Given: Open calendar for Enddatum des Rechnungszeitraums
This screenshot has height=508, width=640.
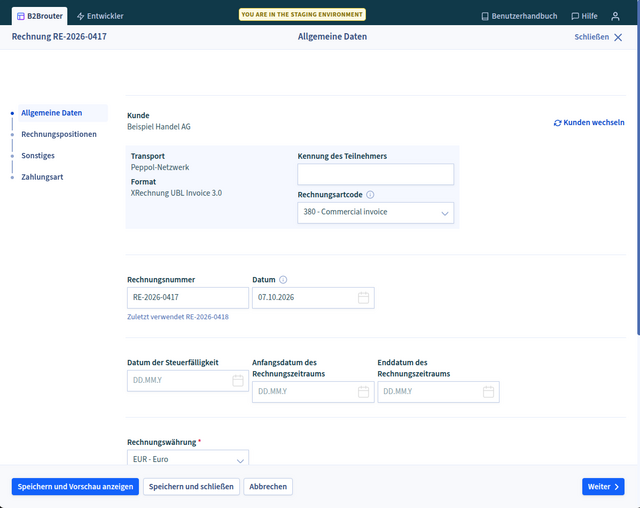Looking at the screenshot, I should (489, 392).
